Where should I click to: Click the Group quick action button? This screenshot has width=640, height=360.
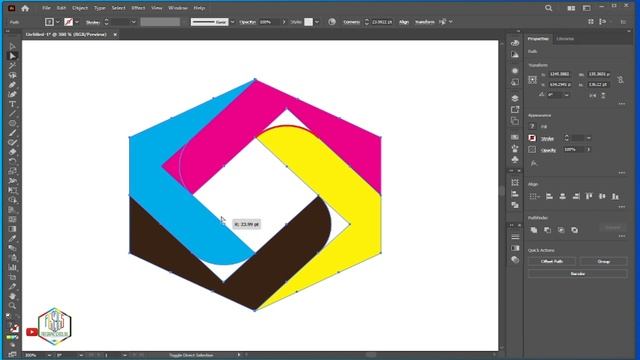point(603,261)
